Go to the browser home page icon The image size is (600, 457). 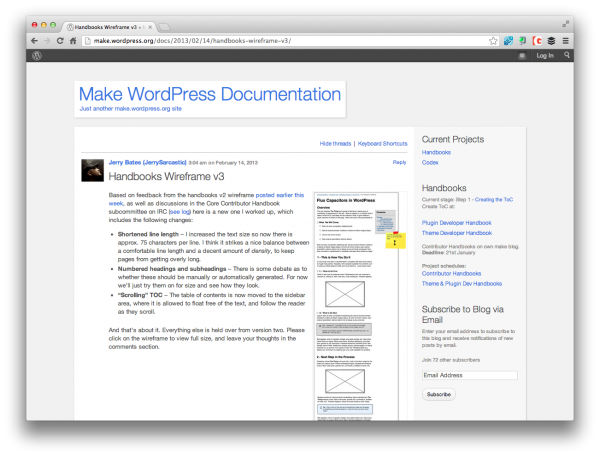coord(73,41)
